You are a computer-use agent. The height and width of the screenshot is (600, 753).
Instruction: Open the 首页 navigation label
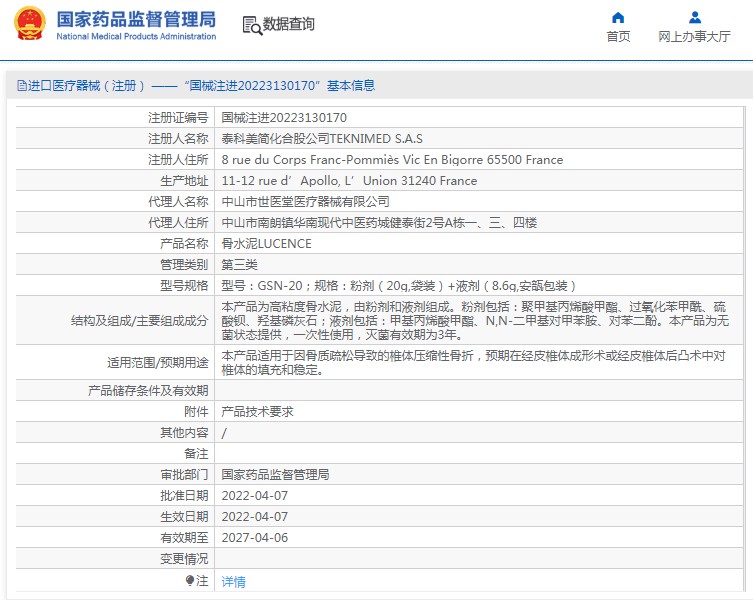click(618, 37)
